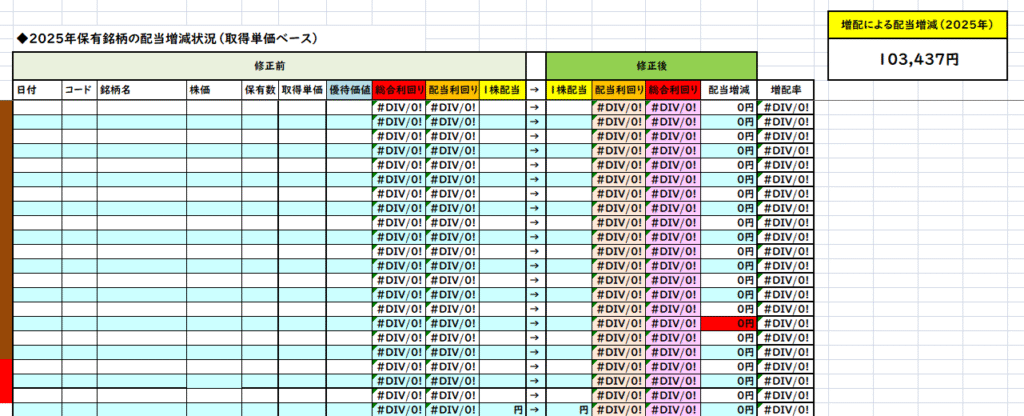Select the 銘柄名 column header
1024x416 pixels.
142,90
